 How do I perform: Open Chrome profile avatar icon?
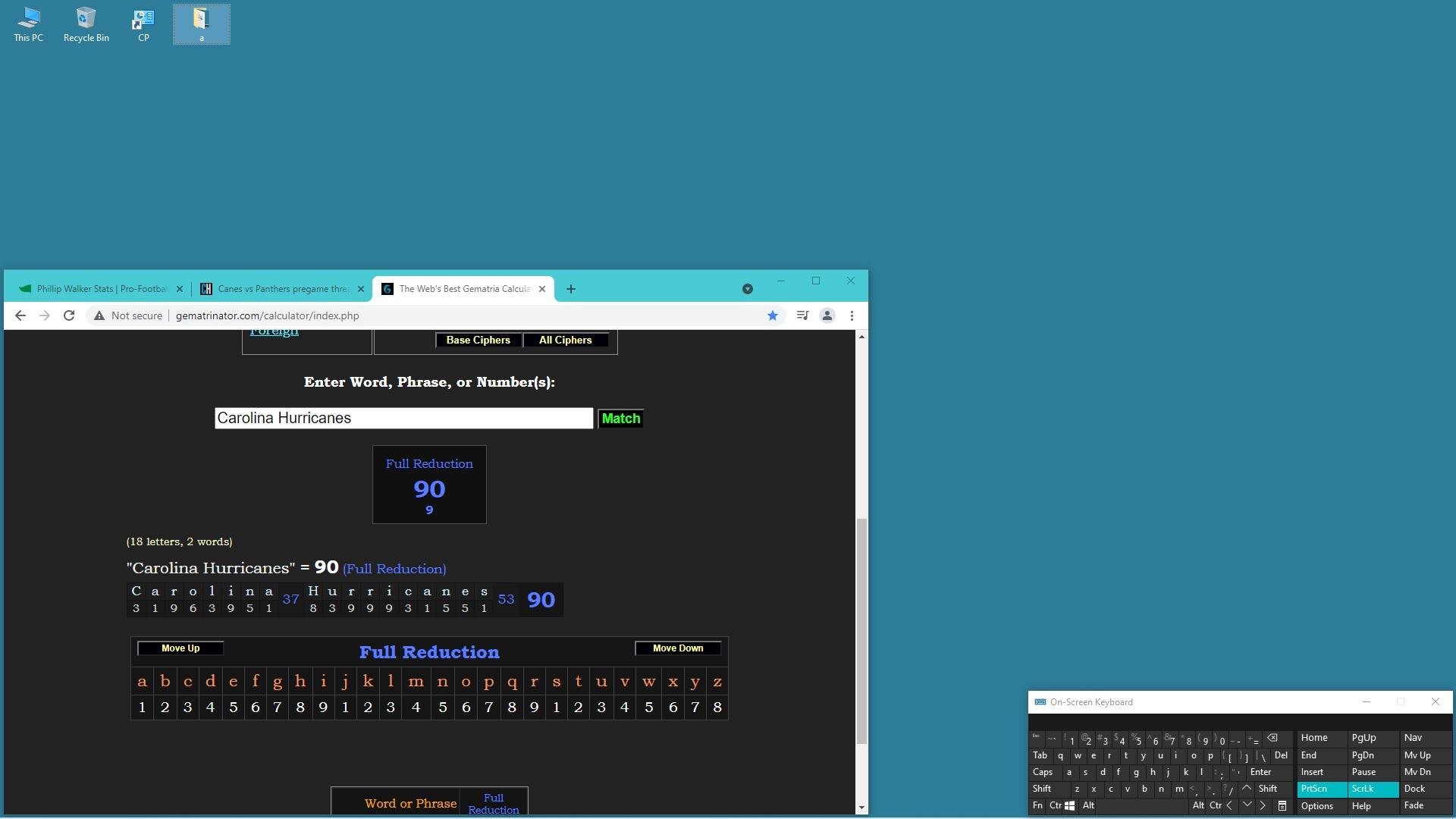pyautogui.click(x=827, y=315)
